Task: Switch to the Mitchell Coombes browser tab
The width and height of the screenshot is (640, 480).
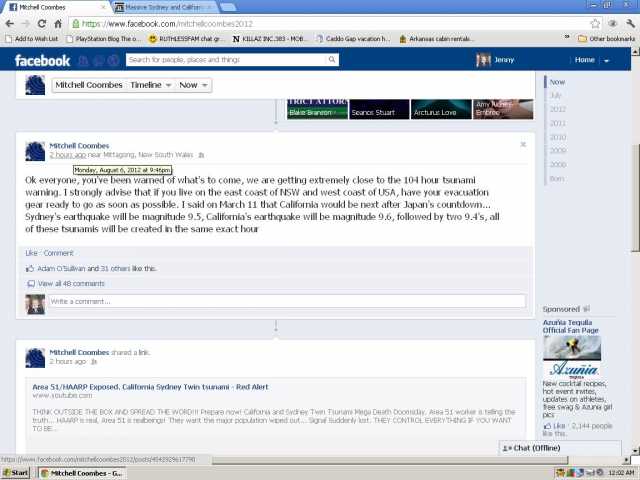Action: pyautogui.click(x=56, y=7)
